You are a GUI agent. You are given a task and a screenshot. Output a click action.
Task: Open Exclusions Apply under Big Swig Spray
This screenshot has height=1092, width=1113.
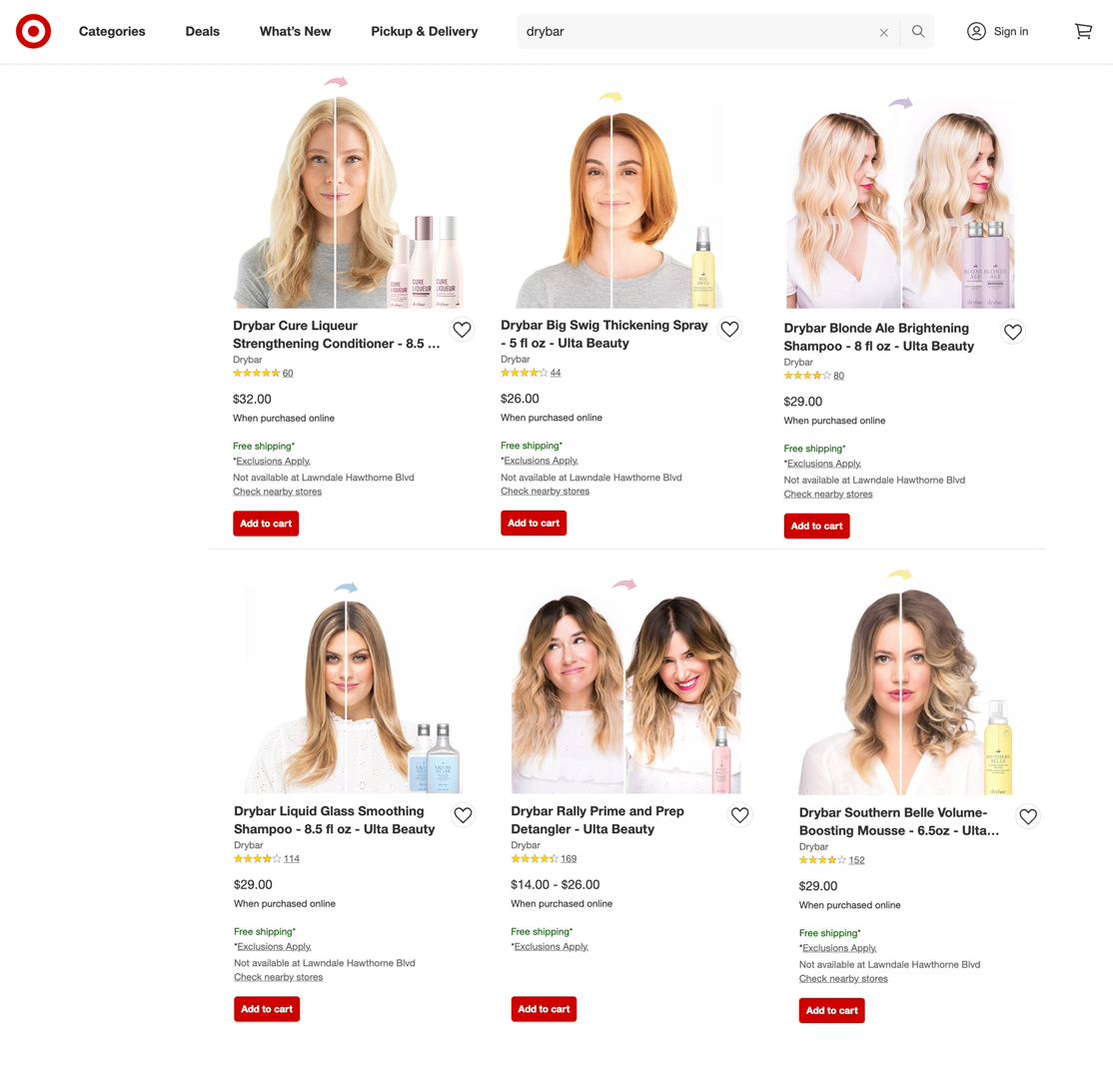click(541, 461)
